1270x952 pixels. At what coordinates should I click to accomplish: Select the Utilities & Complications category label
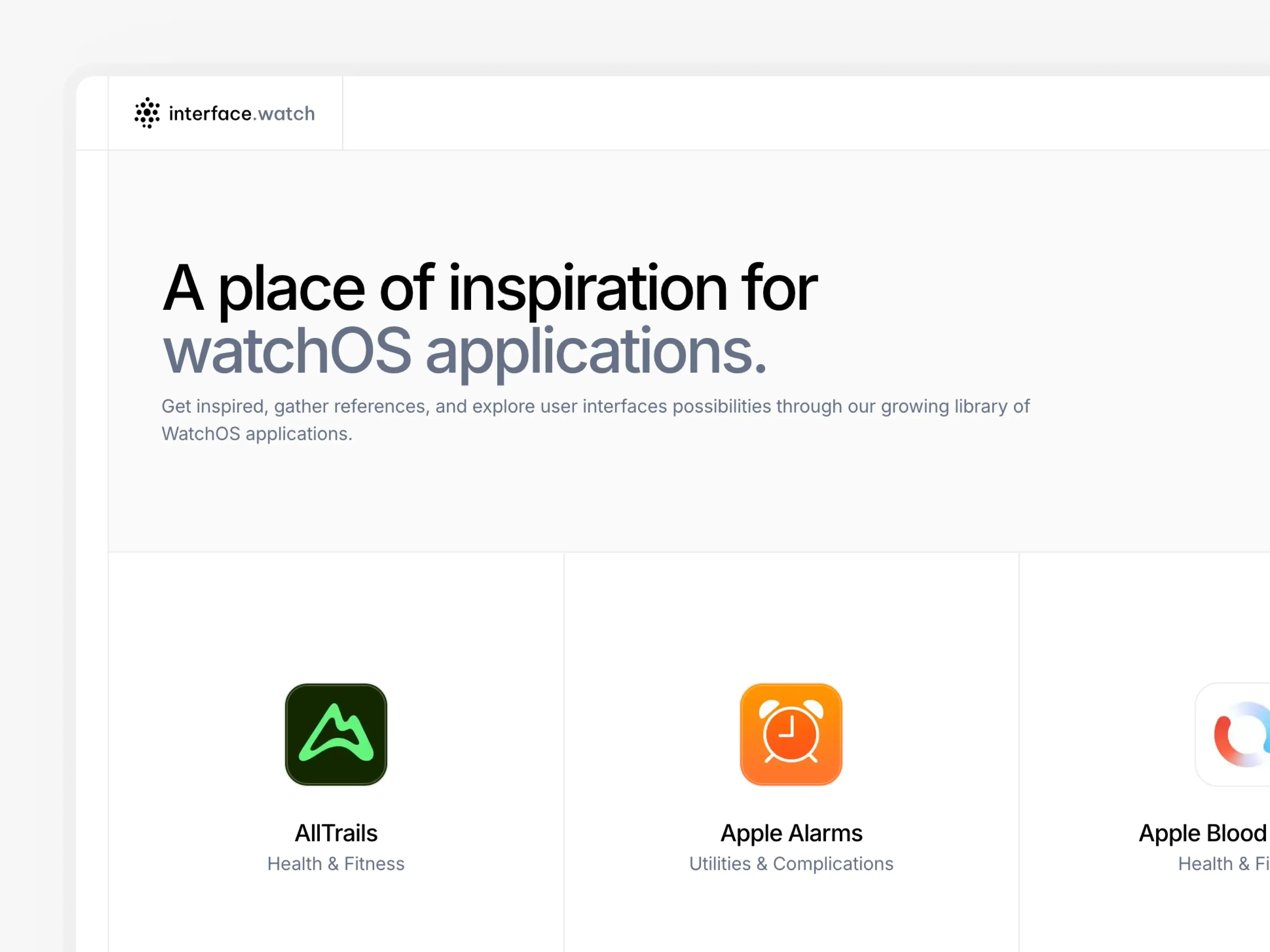(x=791, y=864)
